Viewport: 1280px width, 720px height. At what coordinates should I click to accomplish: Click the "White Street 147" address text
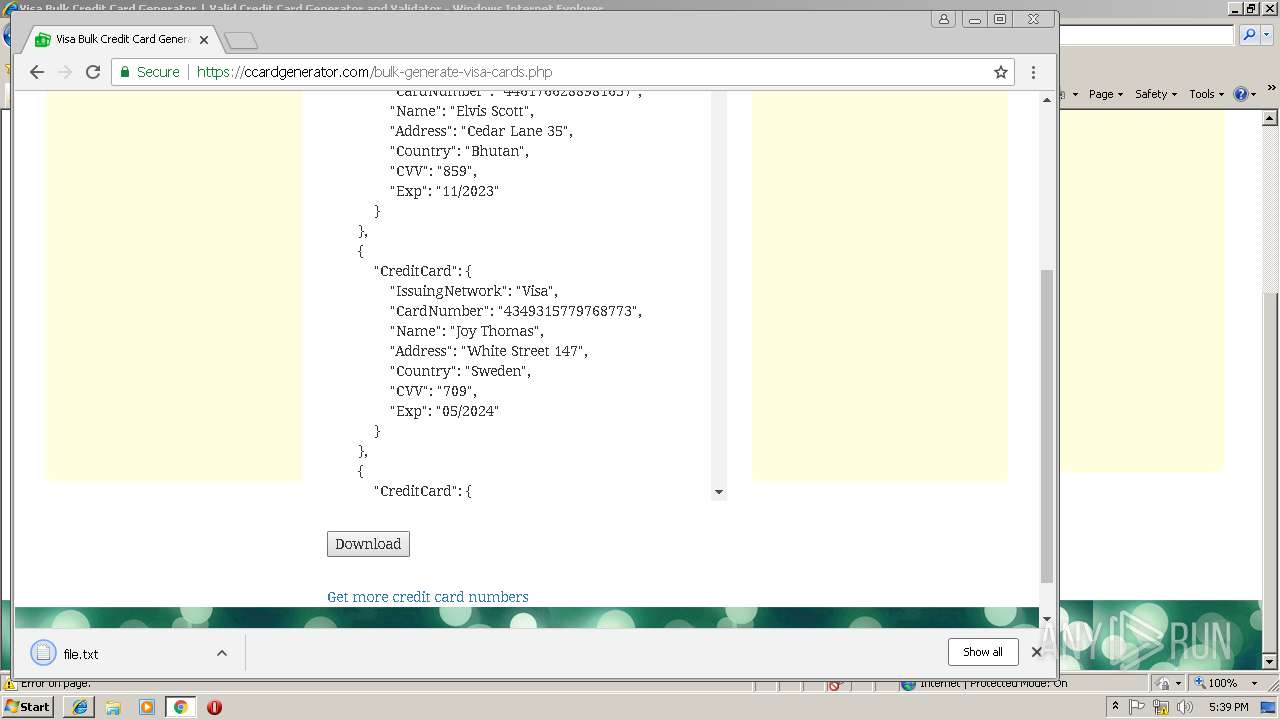[524, 351]
